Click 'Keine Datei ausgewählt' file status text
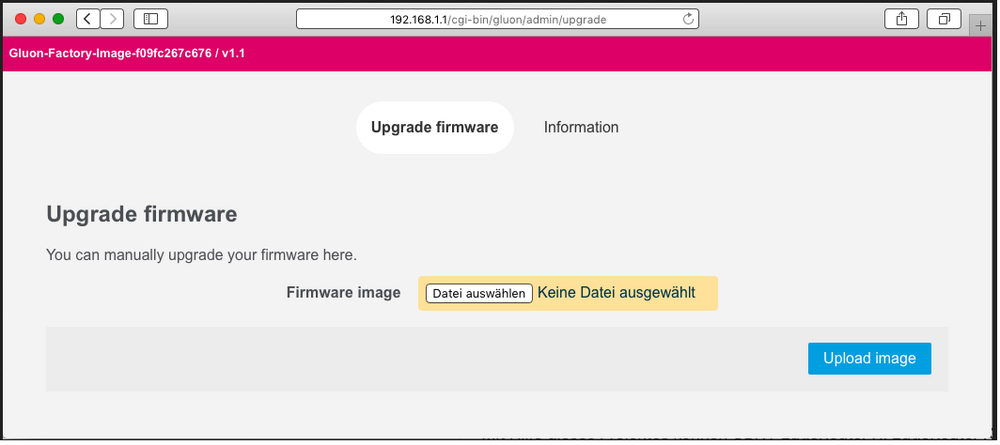Screen dimensions: 1000x445 click(x=616, y=293)
